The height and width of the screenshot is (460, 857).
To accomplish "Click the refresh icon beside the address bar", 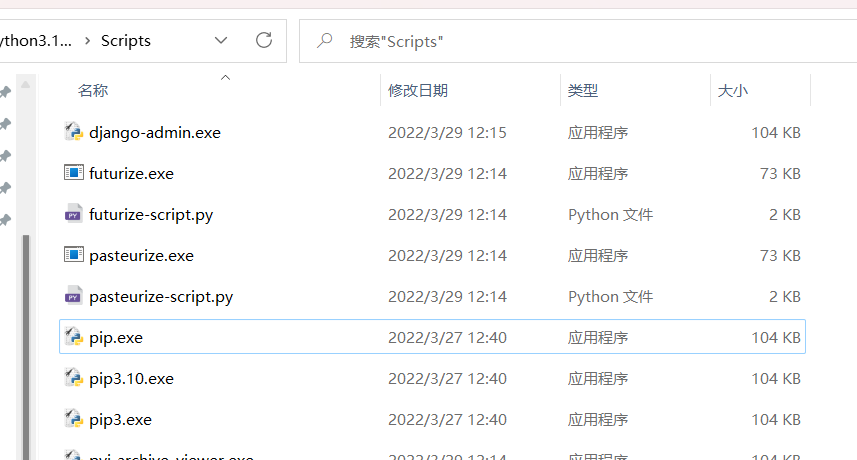I will [264, 40].
